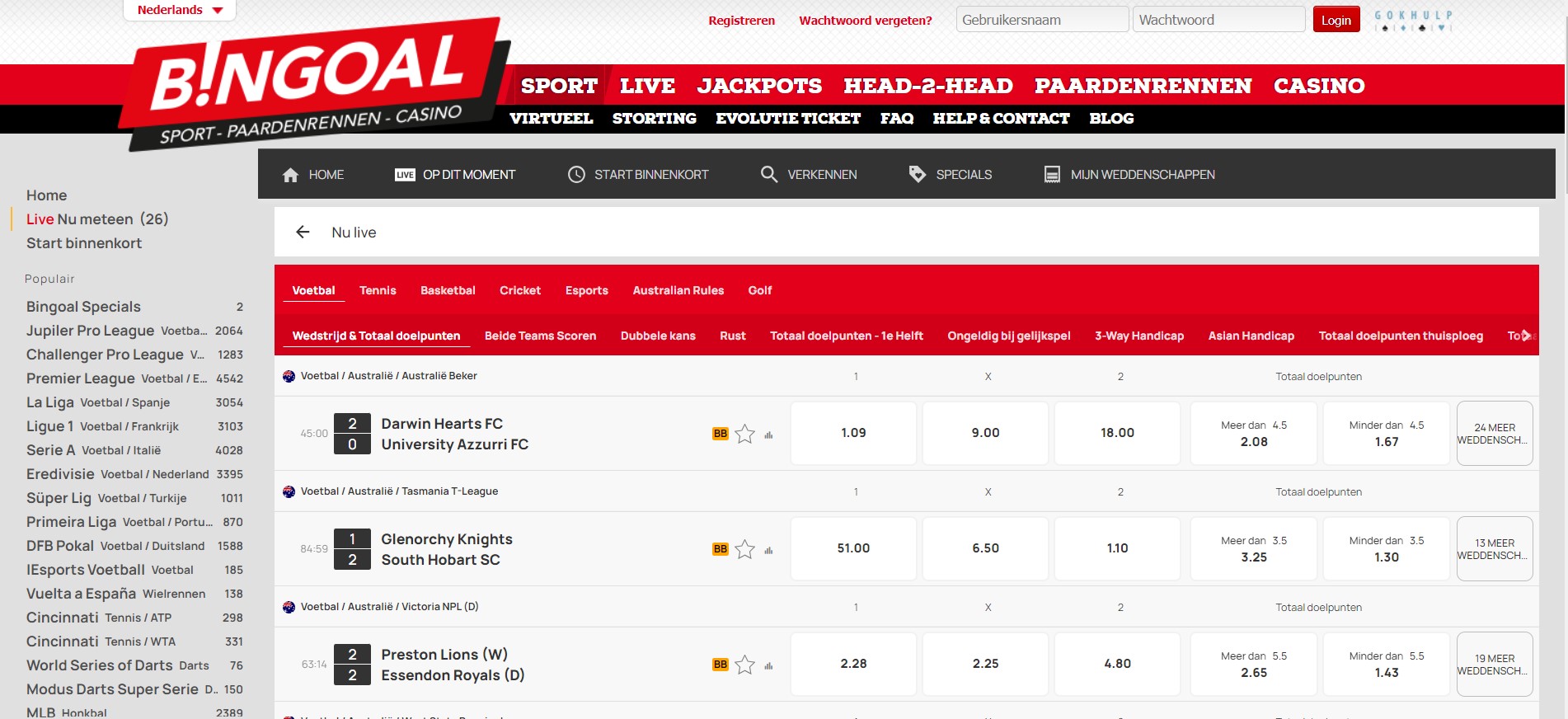Click the bet slip icon beside Mijn weddenschappen
Screen dimensions: 1568x719
click(1052, 175)
